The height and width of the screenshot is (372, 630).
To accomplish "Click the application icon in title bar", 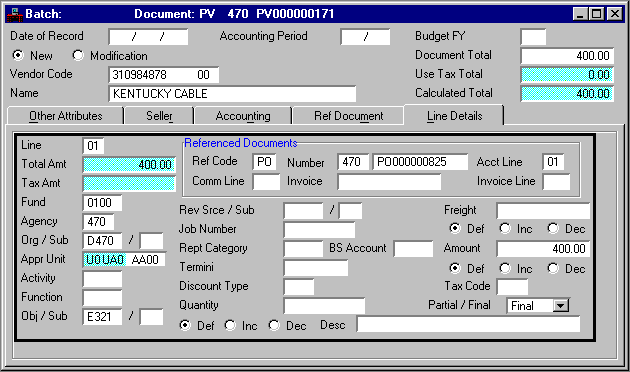I will (x=14, y=14).
